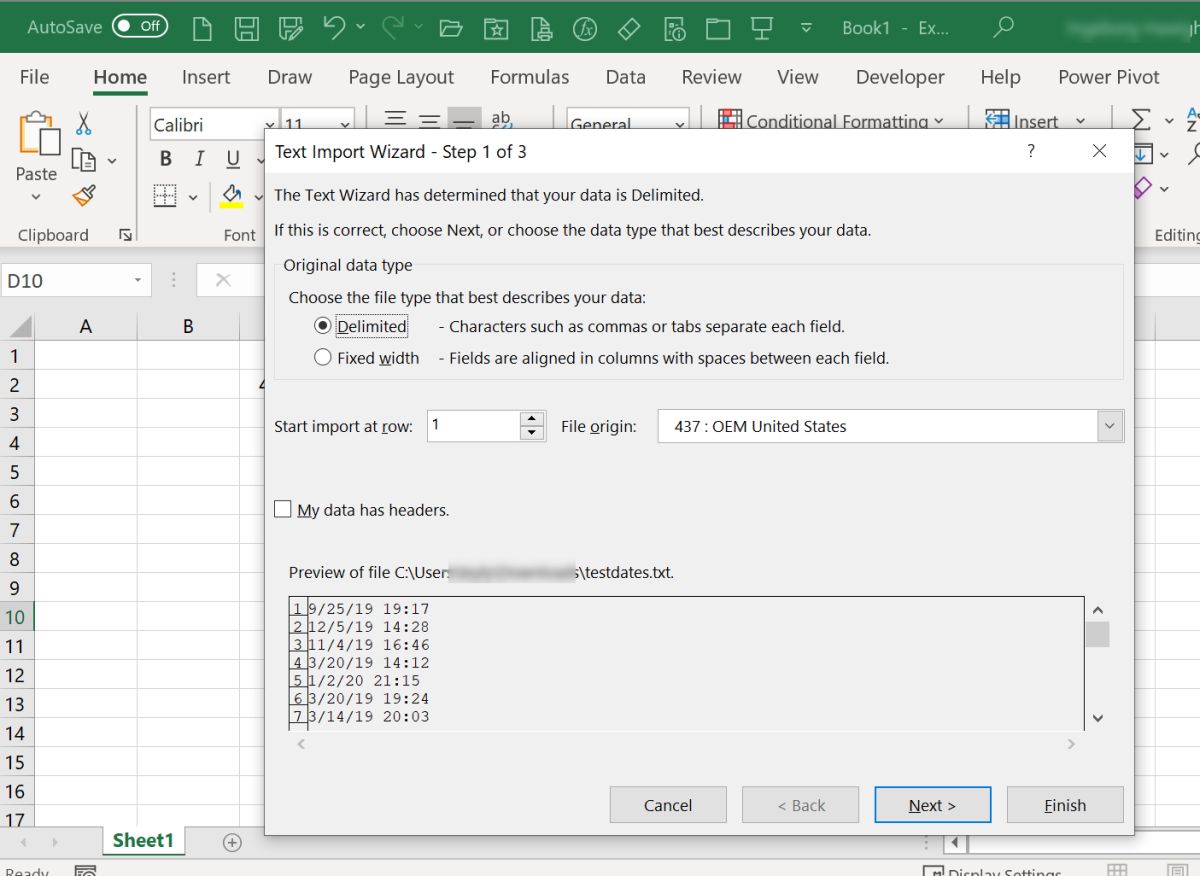Viewport: 1200px width, 876px height.
Task: Click the wizard Help question mark
Action: point(1031,151)
